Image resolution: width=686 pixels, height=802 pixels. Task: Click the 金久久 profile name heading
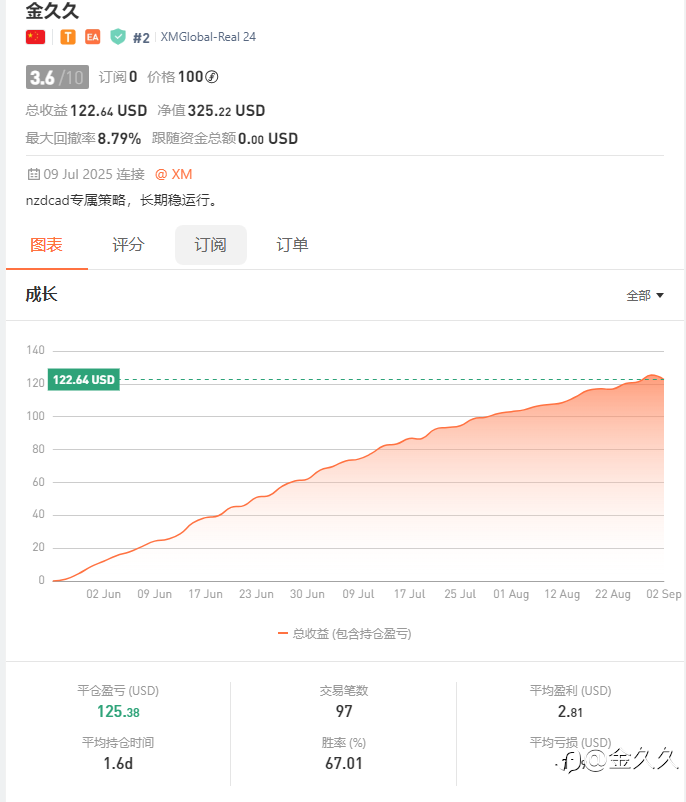52,11
